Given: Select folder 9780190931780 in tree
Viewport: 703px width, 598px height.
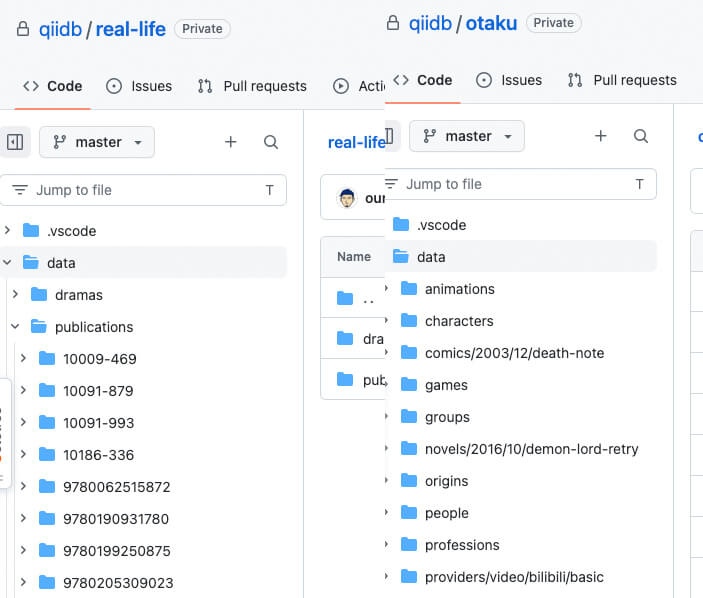Looking at the screenshot, I should point(116,519).
